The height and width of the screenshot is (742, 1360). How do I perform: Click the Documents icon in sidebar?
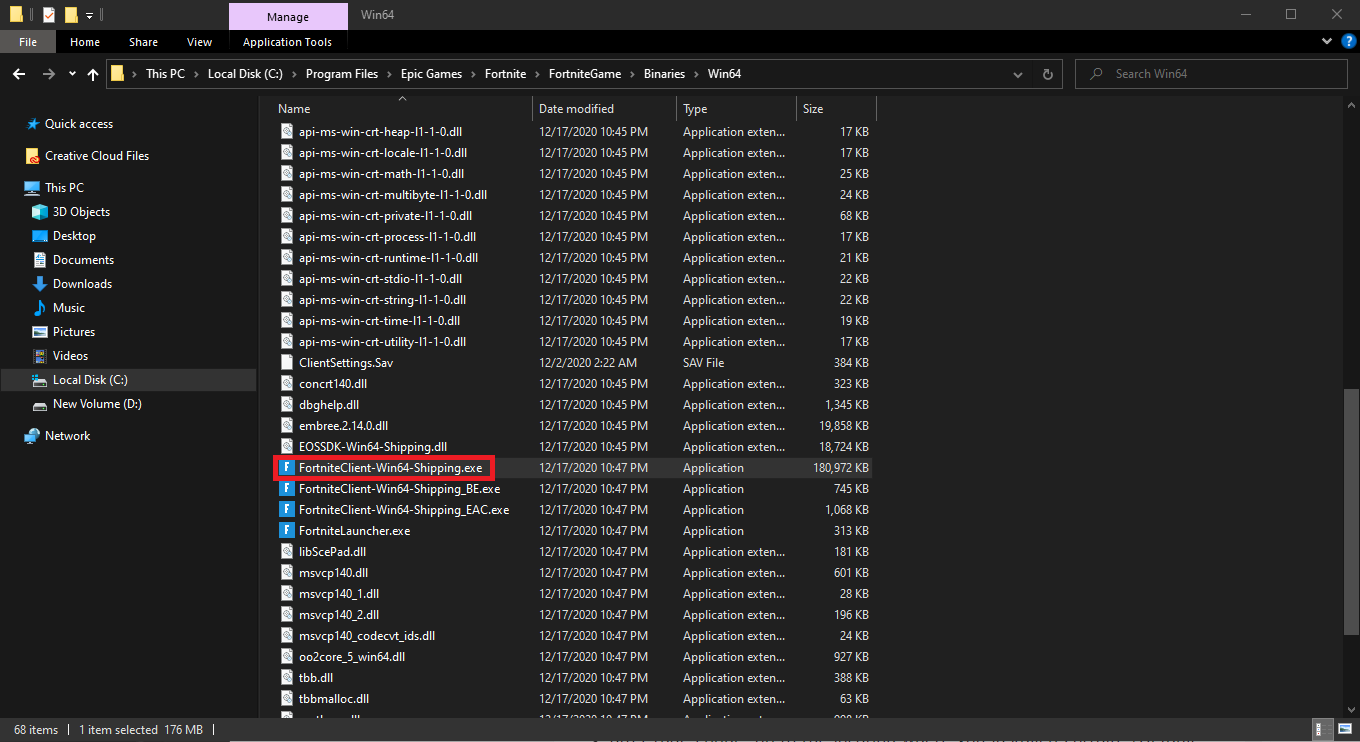40,260
